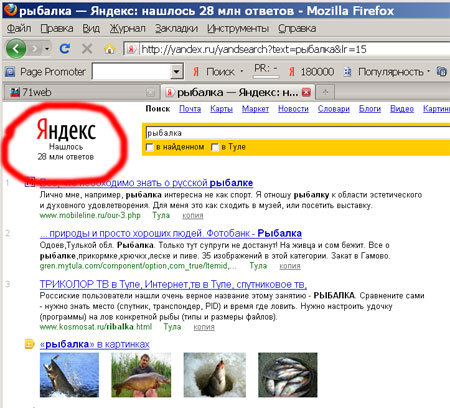
Task: Open the Почта link
Action: [190, 109]
